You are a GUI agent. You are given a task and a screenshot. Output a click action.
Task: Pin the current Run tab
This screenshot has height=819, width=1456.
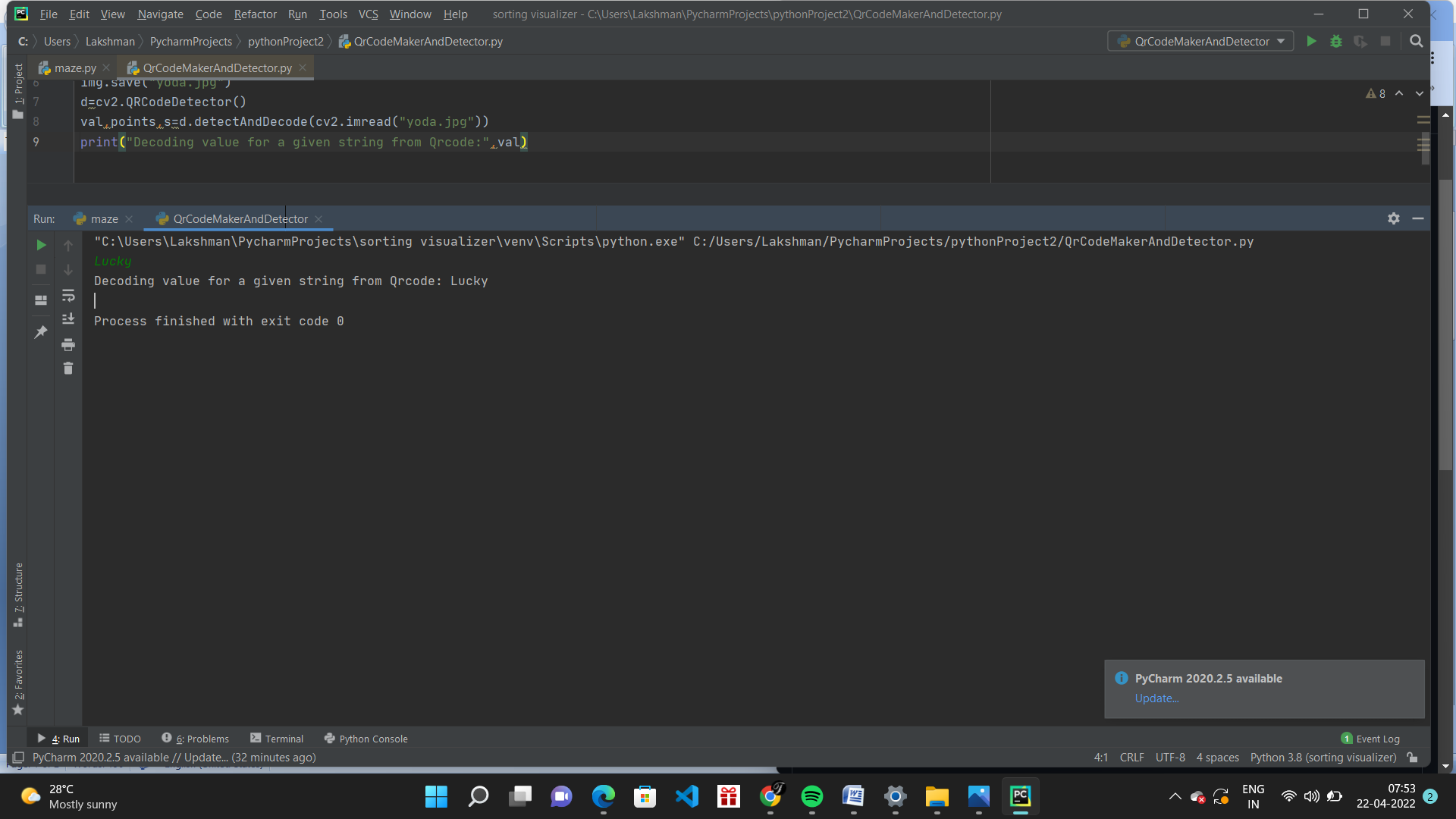(41, 332)
